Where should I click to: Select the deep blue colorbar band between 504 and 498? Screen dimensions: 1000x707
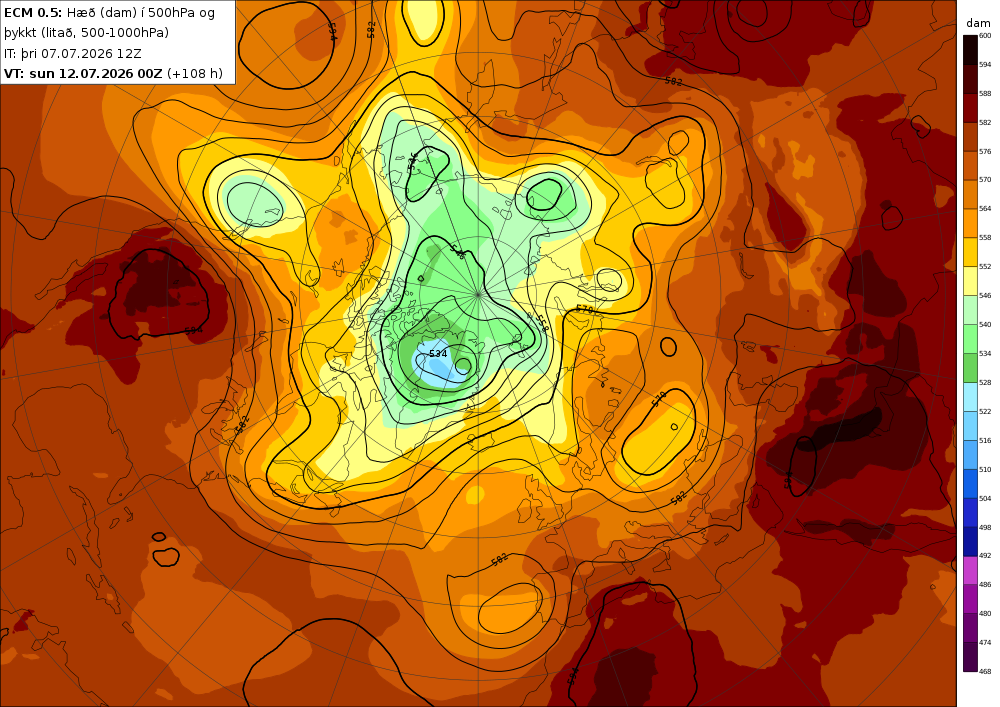coord(970,513)
